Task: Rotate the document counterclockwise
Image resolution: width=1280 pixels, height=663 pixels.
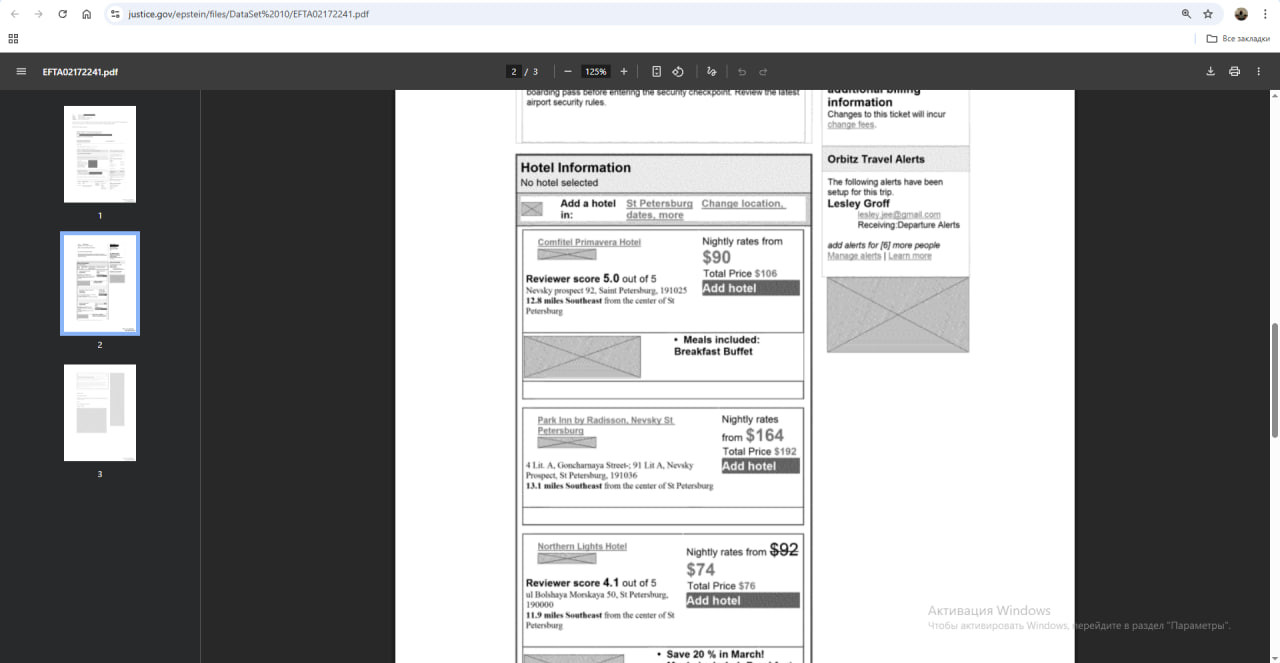Action: (x=678, y=72)
